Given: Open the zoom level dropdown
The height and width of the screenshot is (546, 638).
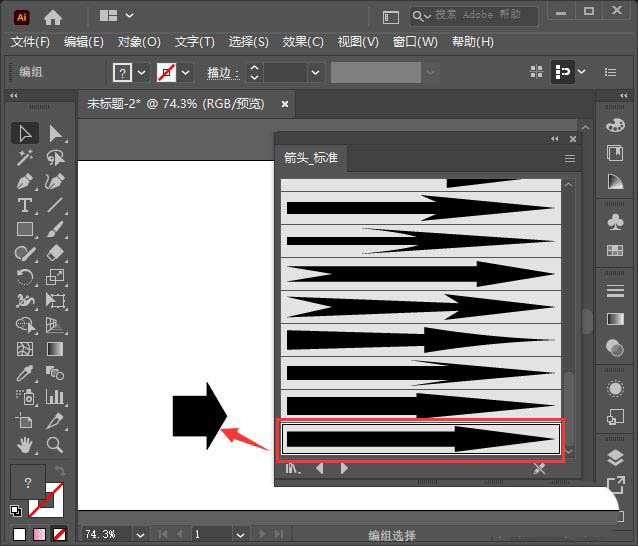Looking at the screenshot, I should tap(140, 534).
